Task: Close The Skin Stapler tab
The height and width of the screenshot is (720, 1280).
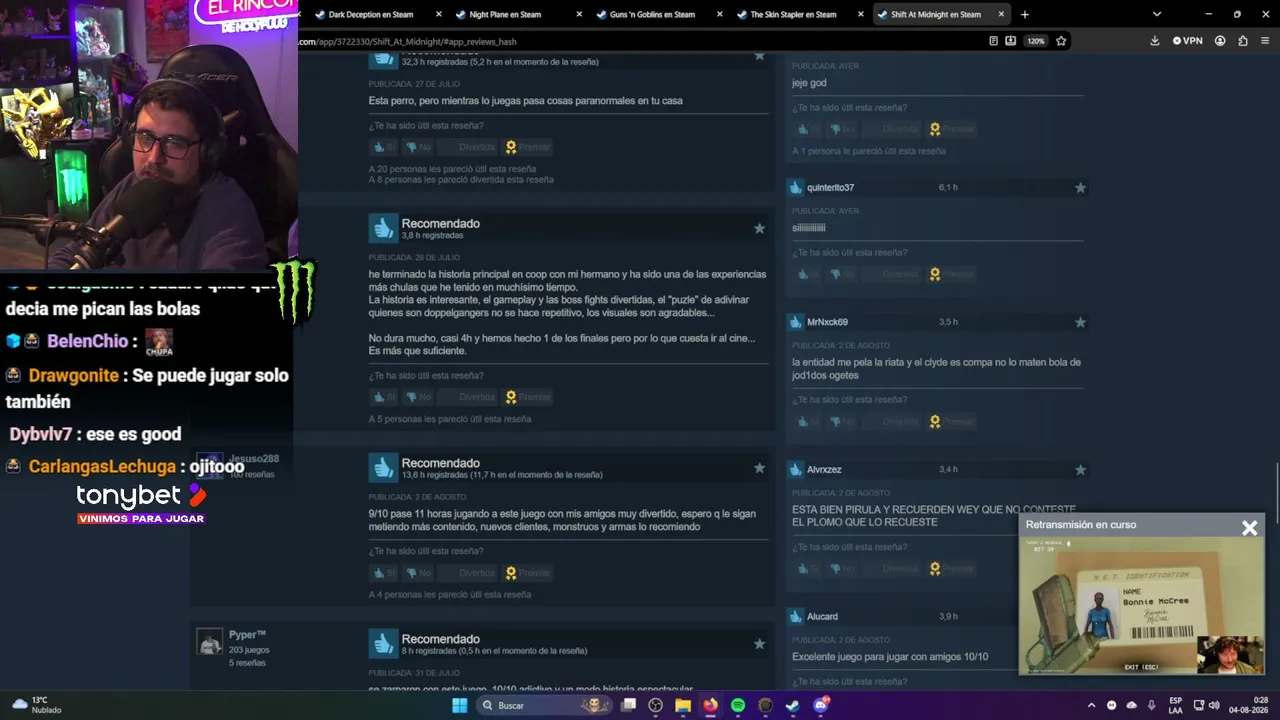Action: 860,14
